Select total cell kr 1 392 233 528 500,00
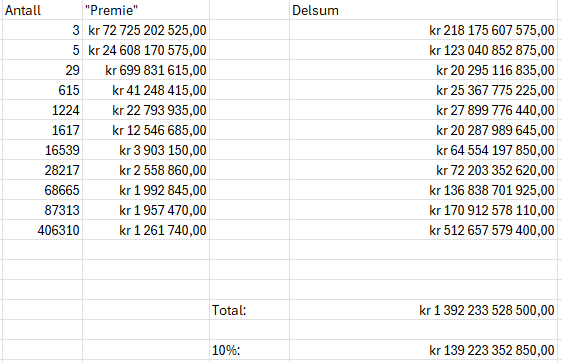 [x=423, y=310]
